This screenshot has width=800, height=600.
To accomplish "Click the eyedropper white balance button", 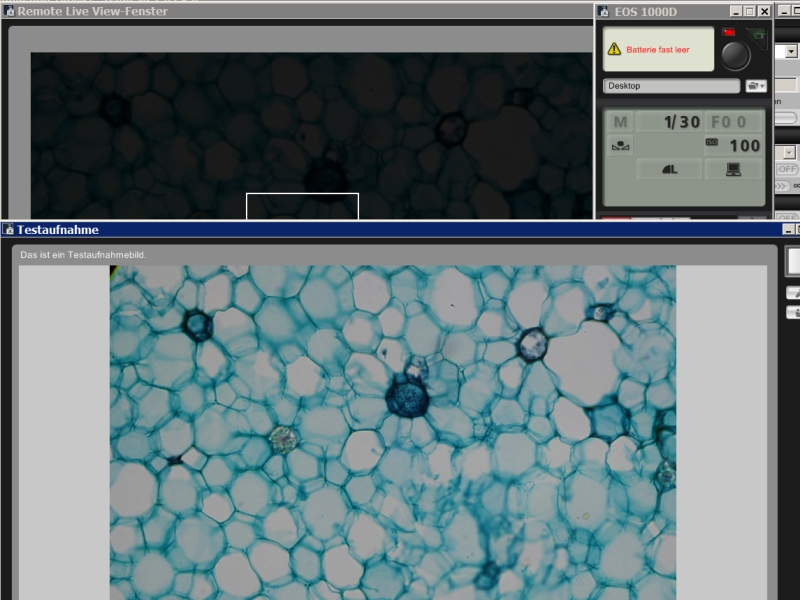I will pyautogui.click(x=793, y=293).
